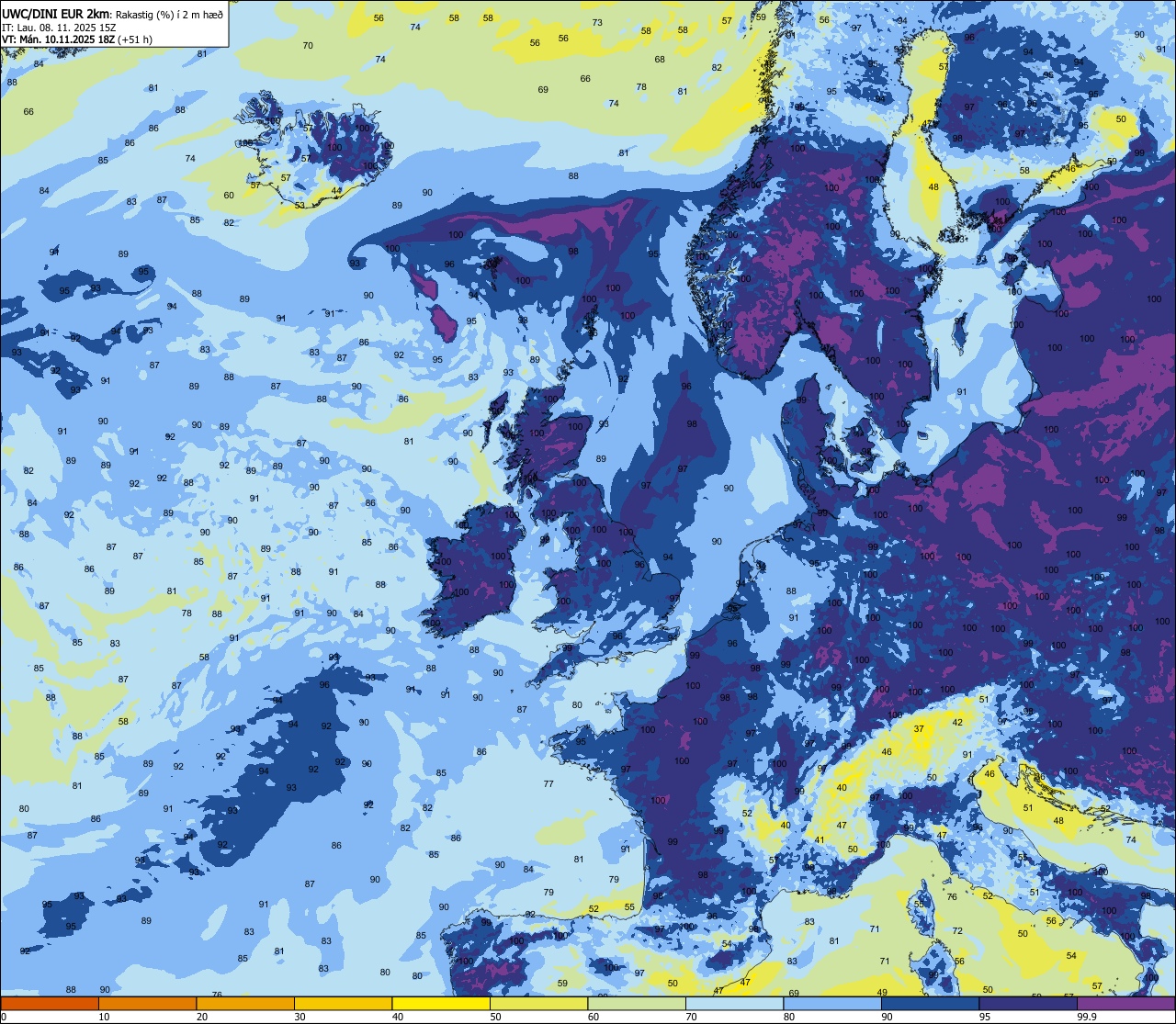Click the purple legend swatch above 99.9

click(1126, 1003)
